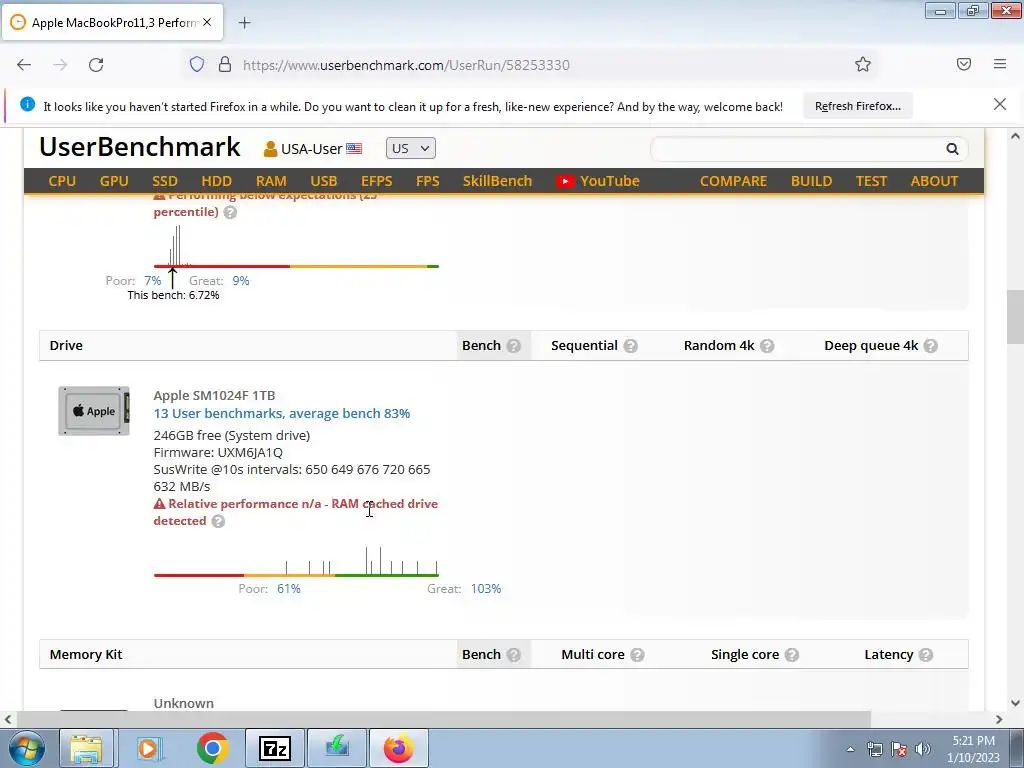Open the COMPARE page
Screen dimensions: 1024x768
click(733, 181)
